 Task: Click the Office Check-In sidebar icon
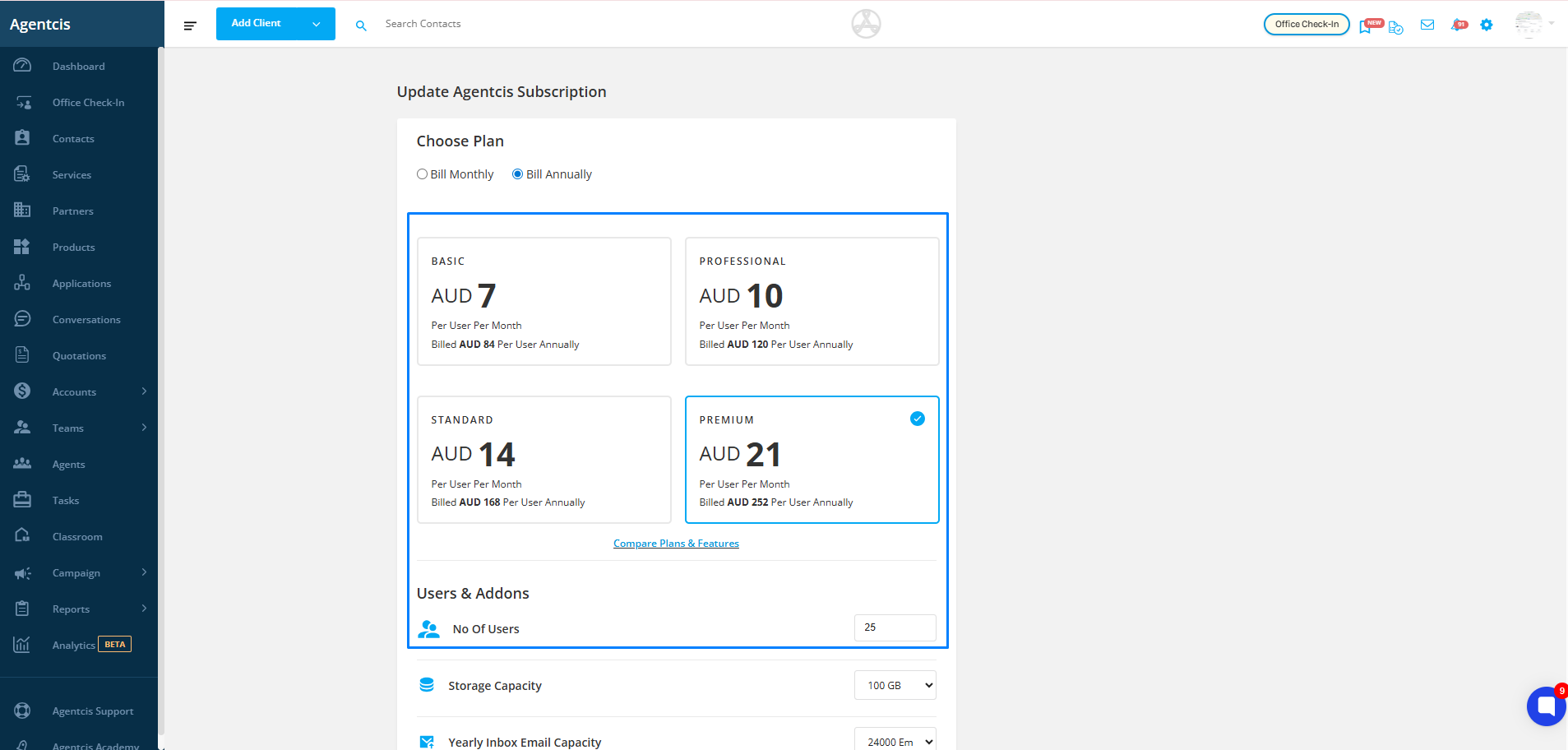pos(22,102)
